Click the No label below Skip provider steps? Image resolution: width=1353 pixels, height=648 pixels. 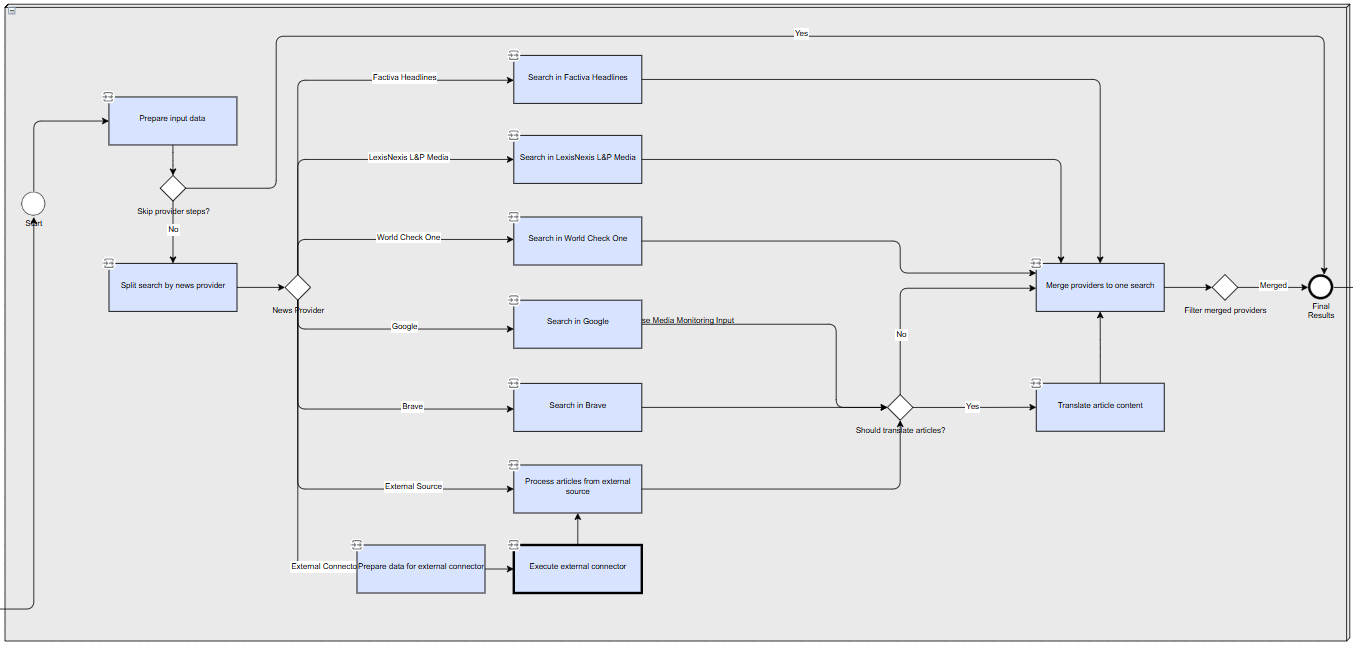(173, 229)
